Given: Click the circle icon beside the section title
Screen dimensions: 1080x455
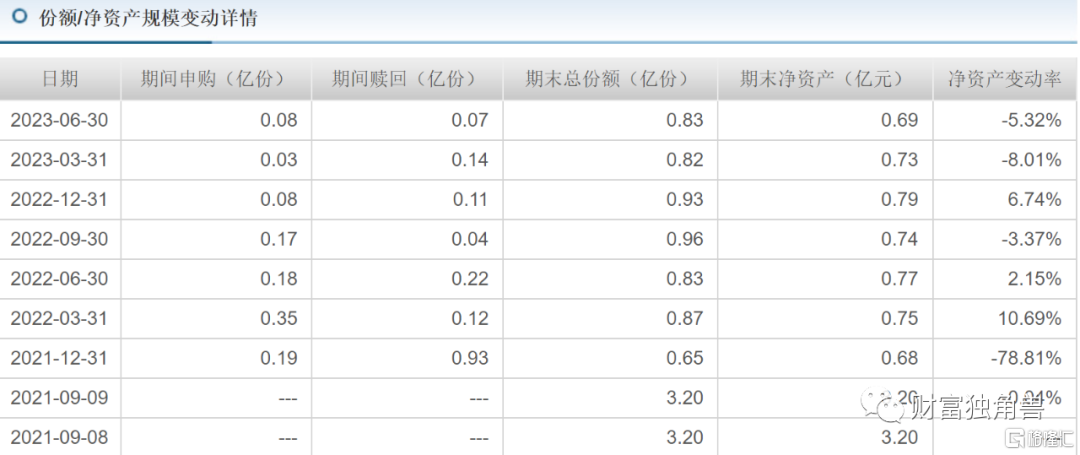Looking at the screenshot, I should pos(21,17).
